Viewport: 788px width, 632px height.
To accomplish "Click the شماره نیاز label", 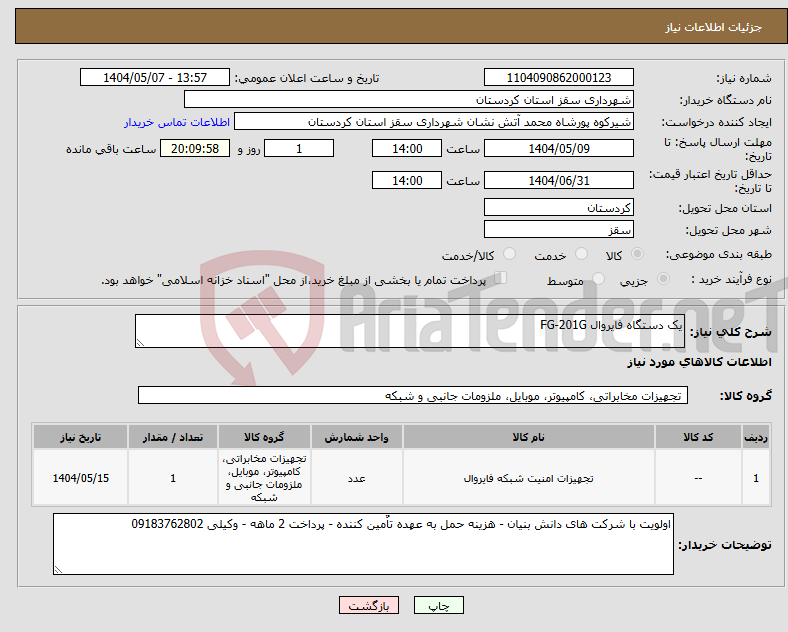I will (x=744, y=78).
